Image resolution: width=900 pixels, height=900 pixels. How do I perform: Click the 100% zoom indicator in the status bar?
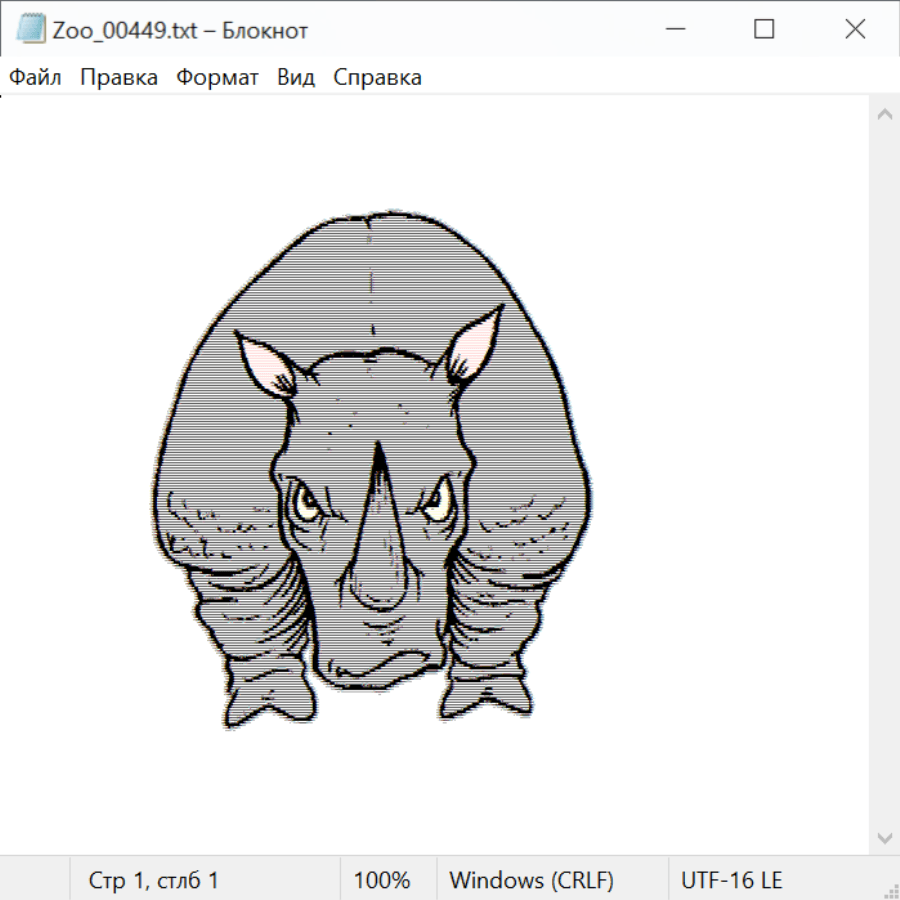click(382, 881)
